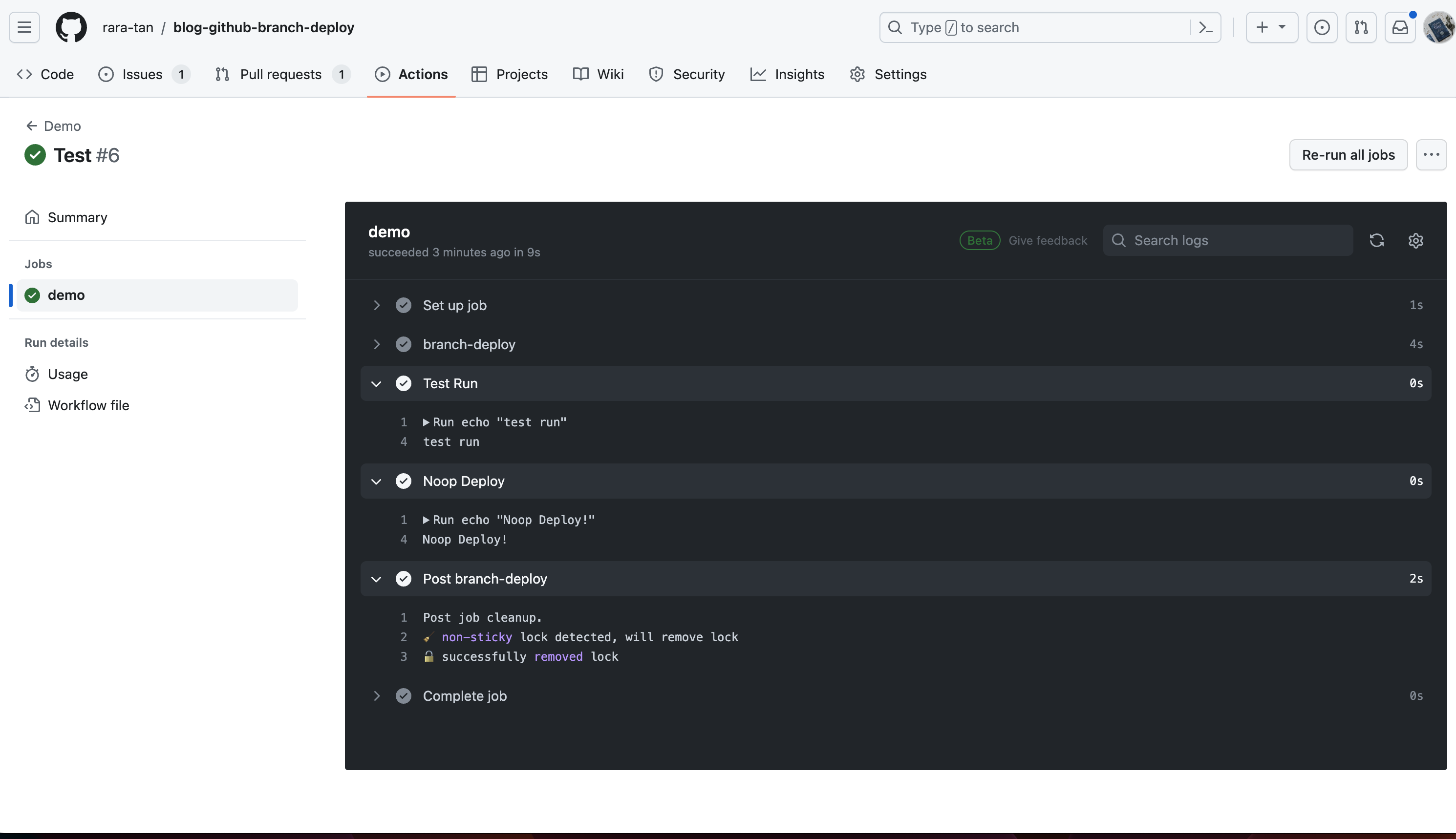Switch to the Pull requests tab
The width and height of the screenshot is (1456, 839).
click(281, 74)
